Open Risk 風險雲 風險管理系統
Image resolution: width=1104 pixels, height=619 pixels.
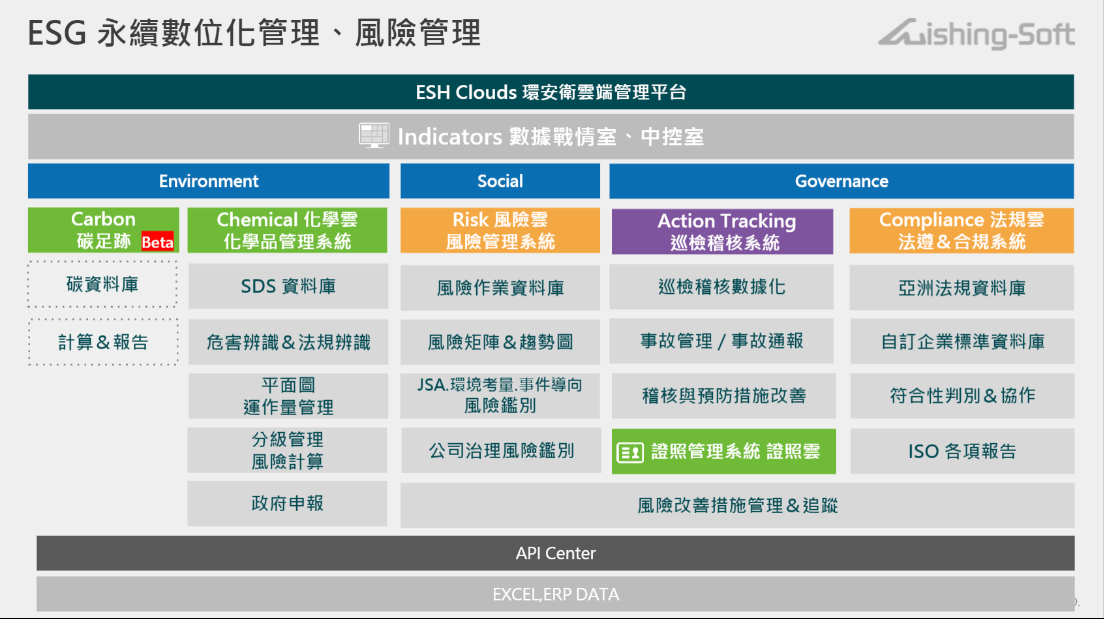click(500, 230)
